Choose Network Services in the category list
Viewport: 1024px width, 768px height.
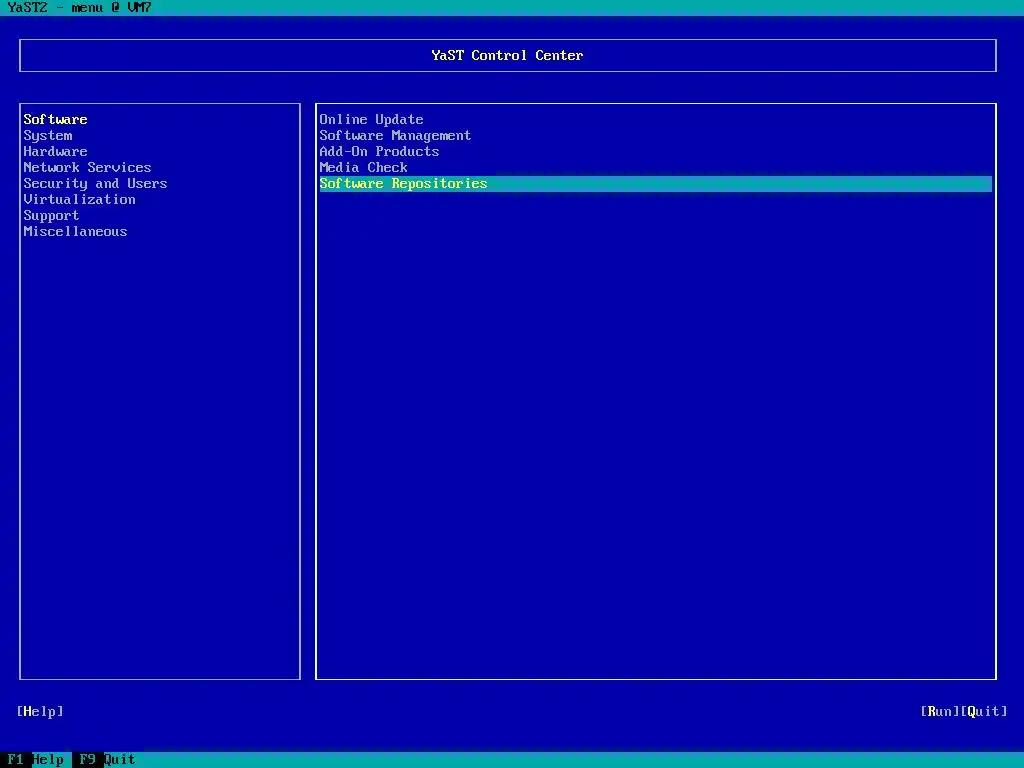88,168
